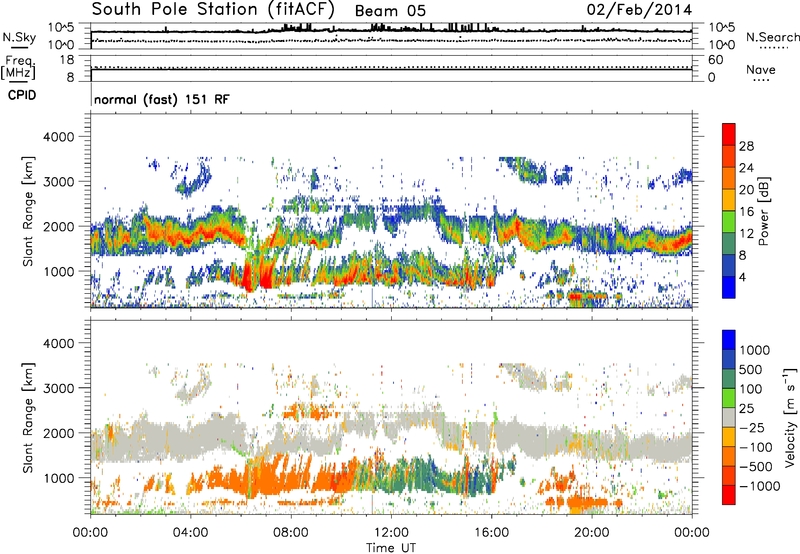Click the "16:00" time tick label

[491, 533]
